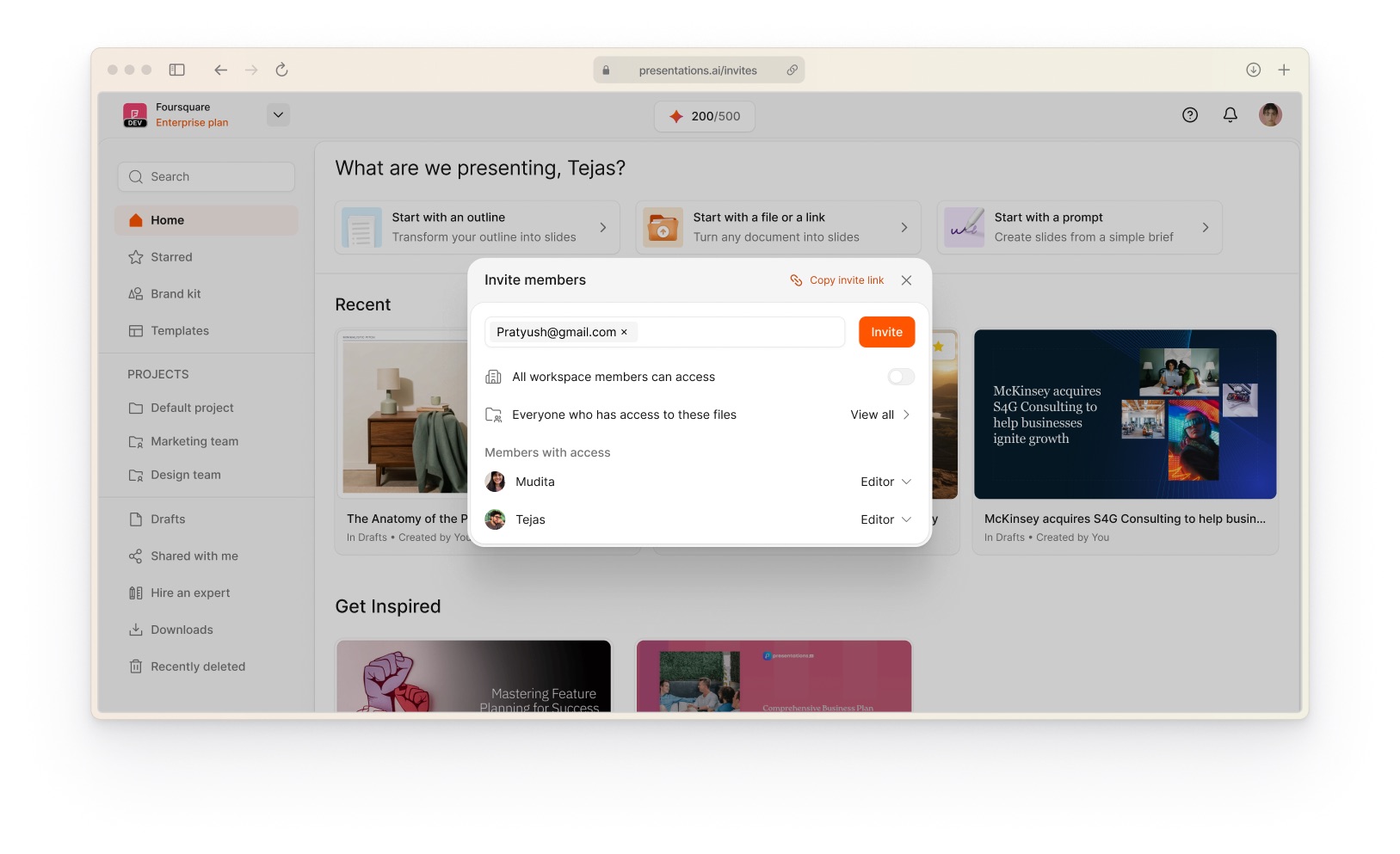Open the user profile avatar
Screen dimensions: 1400x854
pyautogui.click(x=1270, y=115)
